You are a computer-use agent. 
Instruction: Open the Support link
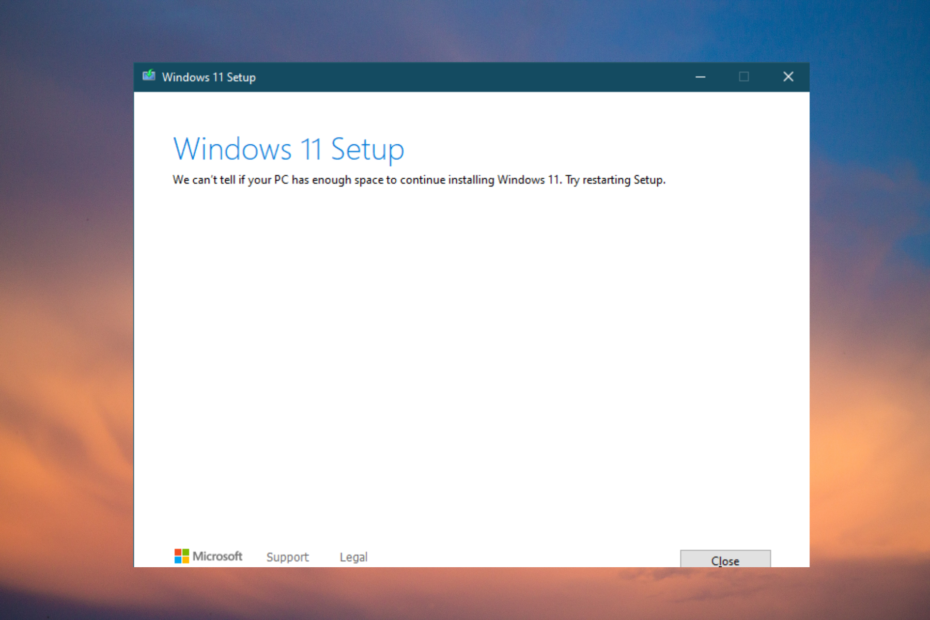pyautogui.click(x=288, y=557)
